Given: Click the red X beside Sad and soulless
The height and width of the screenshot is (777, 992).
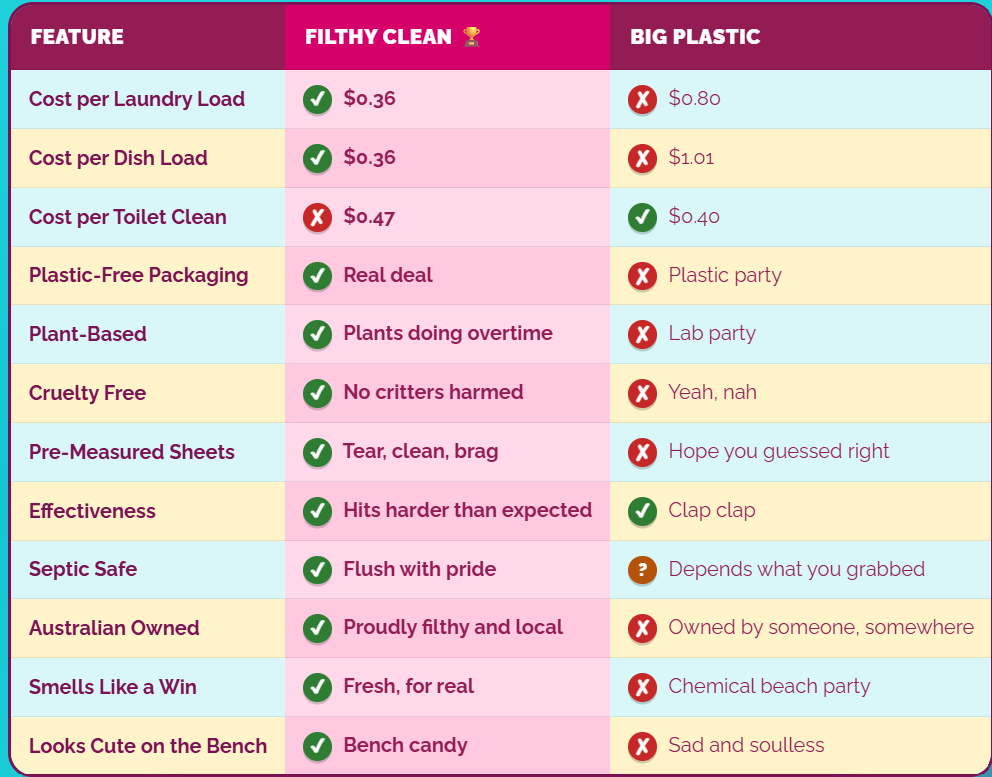Looking at the screenshot, I should [x=642, y=746].
